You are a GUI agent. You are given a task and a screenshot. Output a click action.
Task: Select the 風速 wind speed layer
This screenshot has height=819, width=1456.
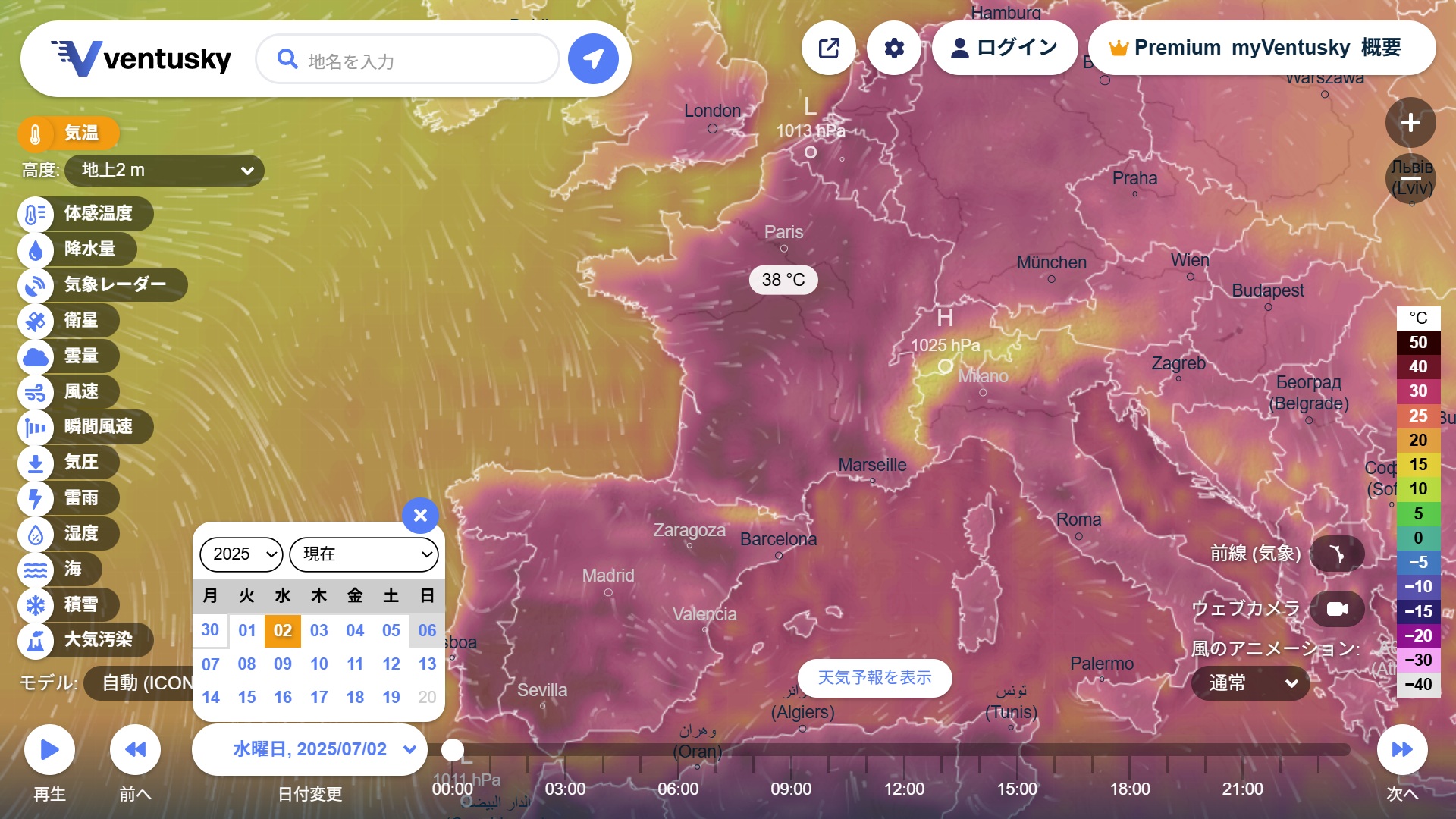pyautogui.click(x=68, y=392)
